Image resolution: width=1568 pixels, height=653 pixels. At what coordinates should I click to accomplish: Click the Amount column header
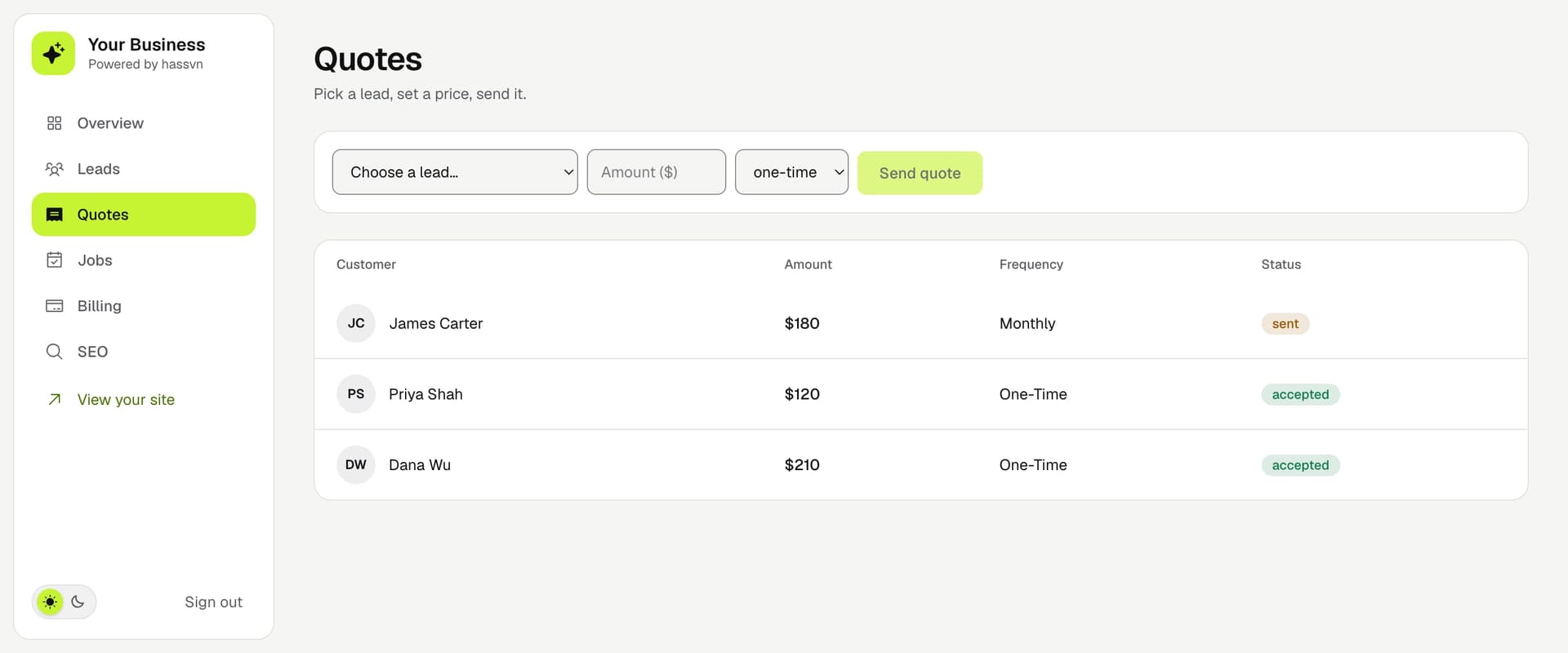pyautogui.click(x=808, y=264)
